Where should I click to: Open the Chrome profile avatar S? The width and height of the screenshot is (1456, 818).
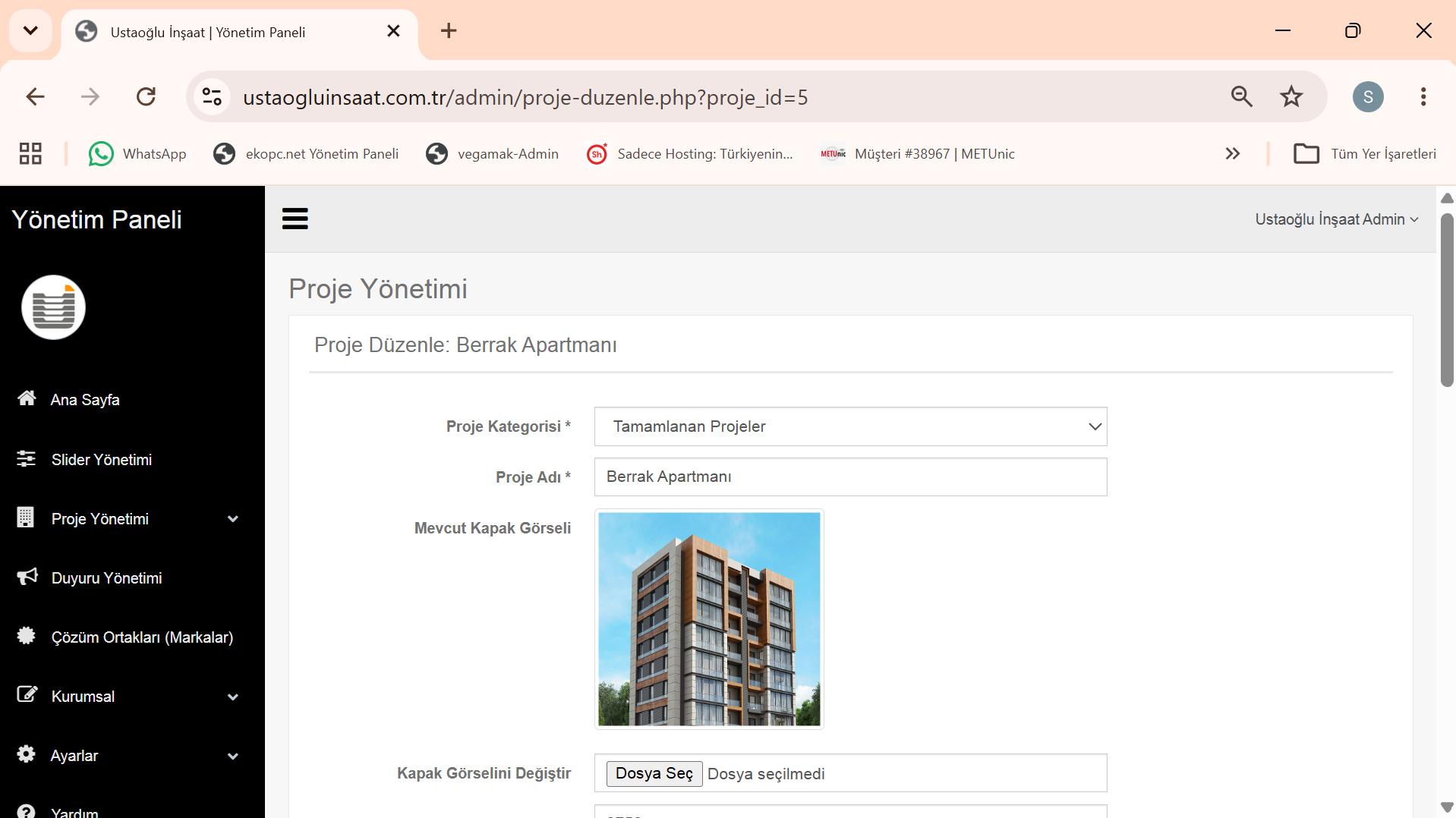pyautogui.click(x=1368, y=96)
